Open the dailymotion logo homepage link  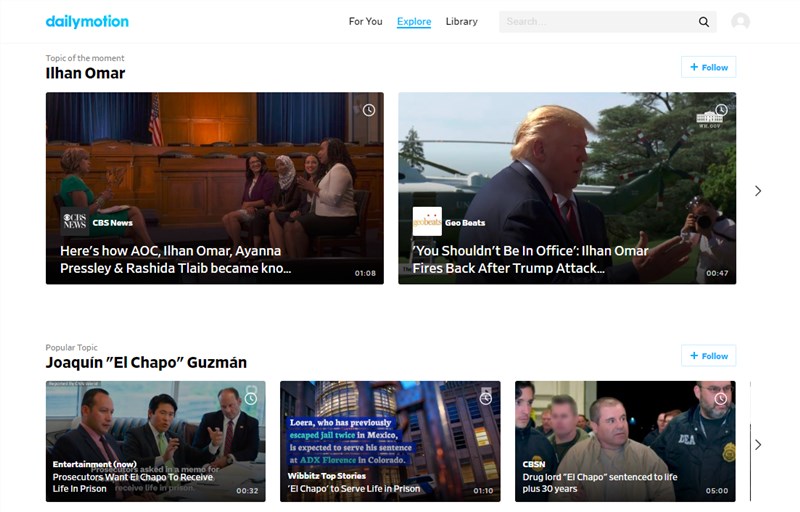[x=87, y=21]
